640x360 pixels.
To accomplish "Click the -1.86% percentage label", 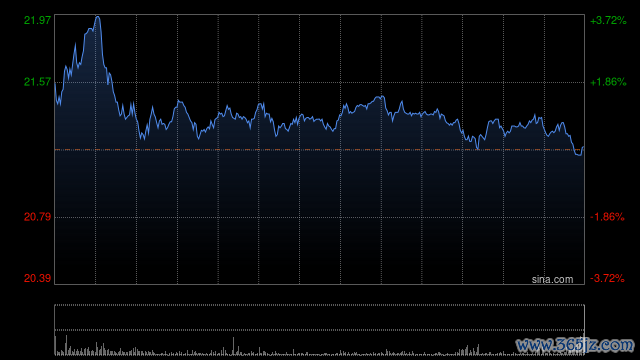I will tap(607, 217).
